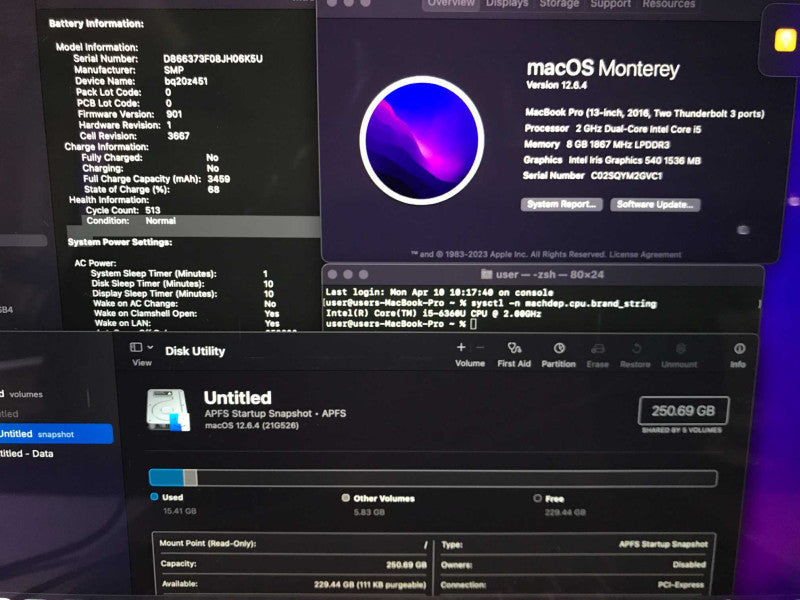Screen dimensions: 800x600
Task: Select Untitled snapshot in the sidebar
Action: click(55, 434)
